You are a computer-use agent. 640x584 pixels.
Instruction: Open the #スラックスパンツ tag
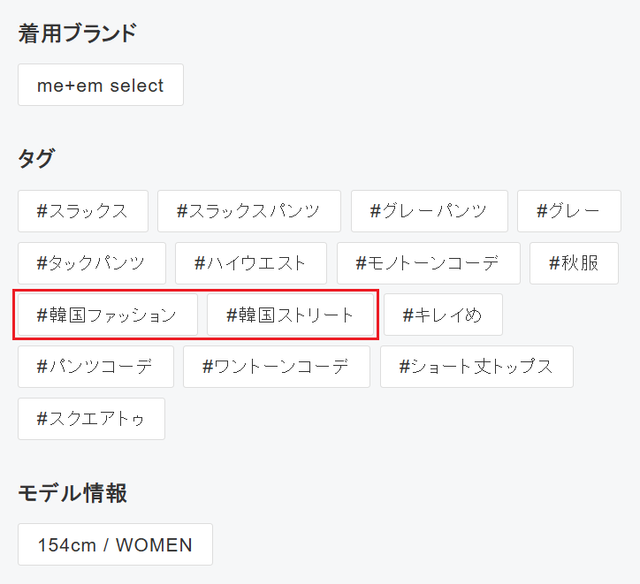(249, 211)
